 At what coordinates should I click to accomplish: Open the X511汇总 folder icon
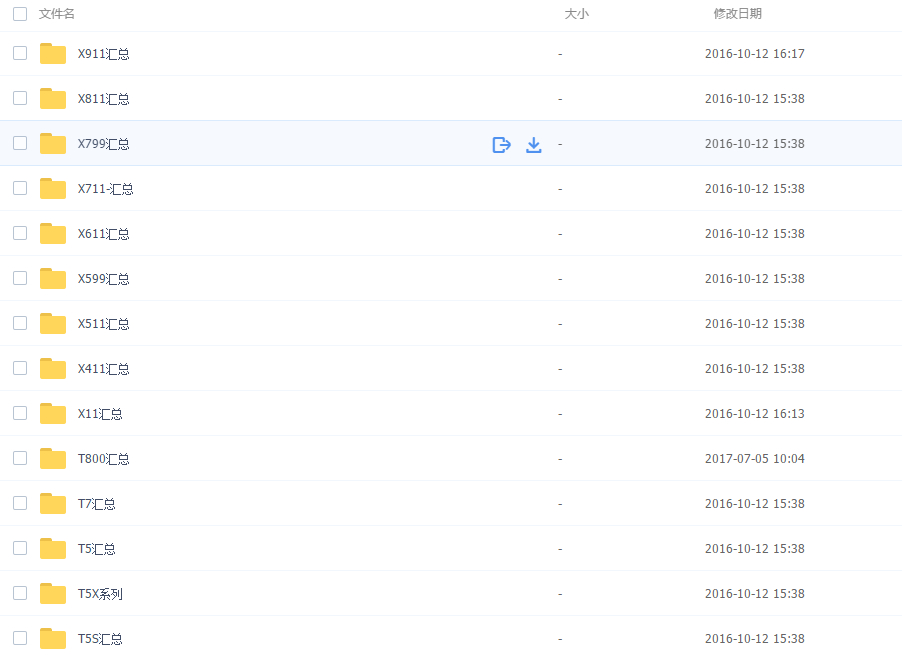[53, 324]
